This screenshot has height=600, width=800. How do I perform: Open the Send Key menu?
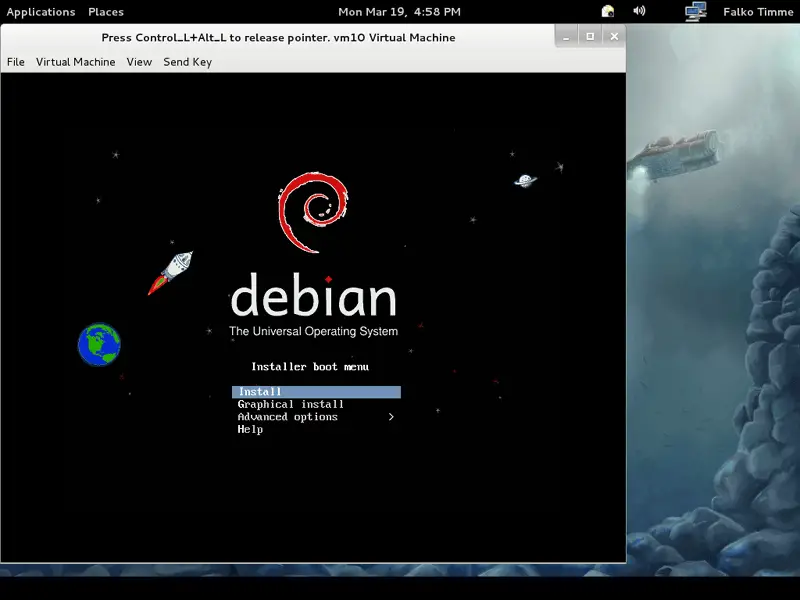point(187,62)
